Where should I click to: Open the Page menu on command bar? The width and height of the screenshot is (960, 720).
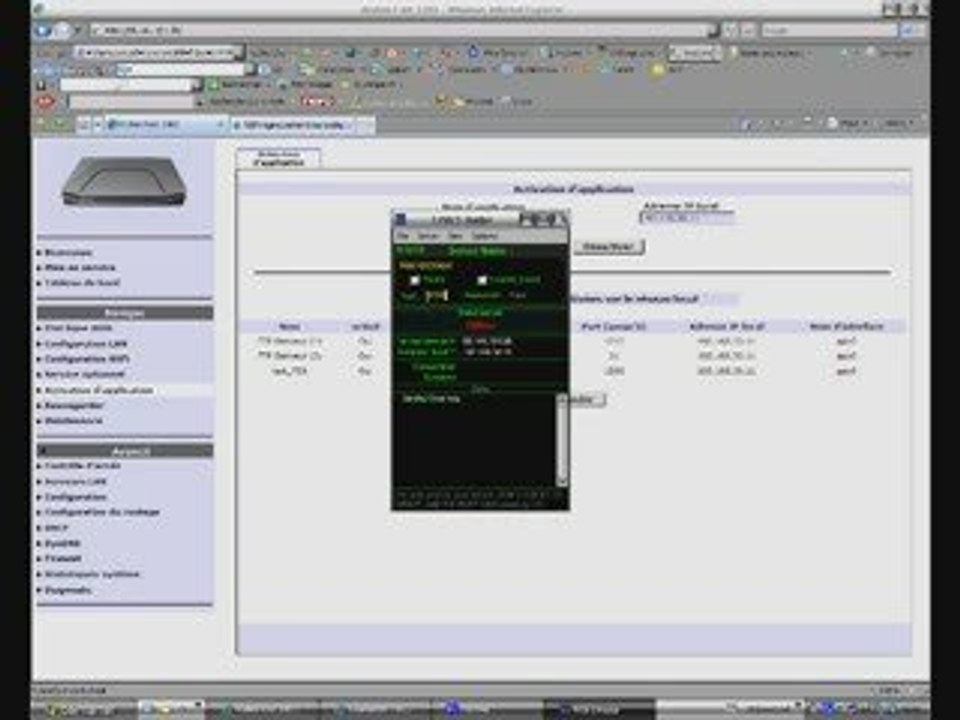click(848, 124)
